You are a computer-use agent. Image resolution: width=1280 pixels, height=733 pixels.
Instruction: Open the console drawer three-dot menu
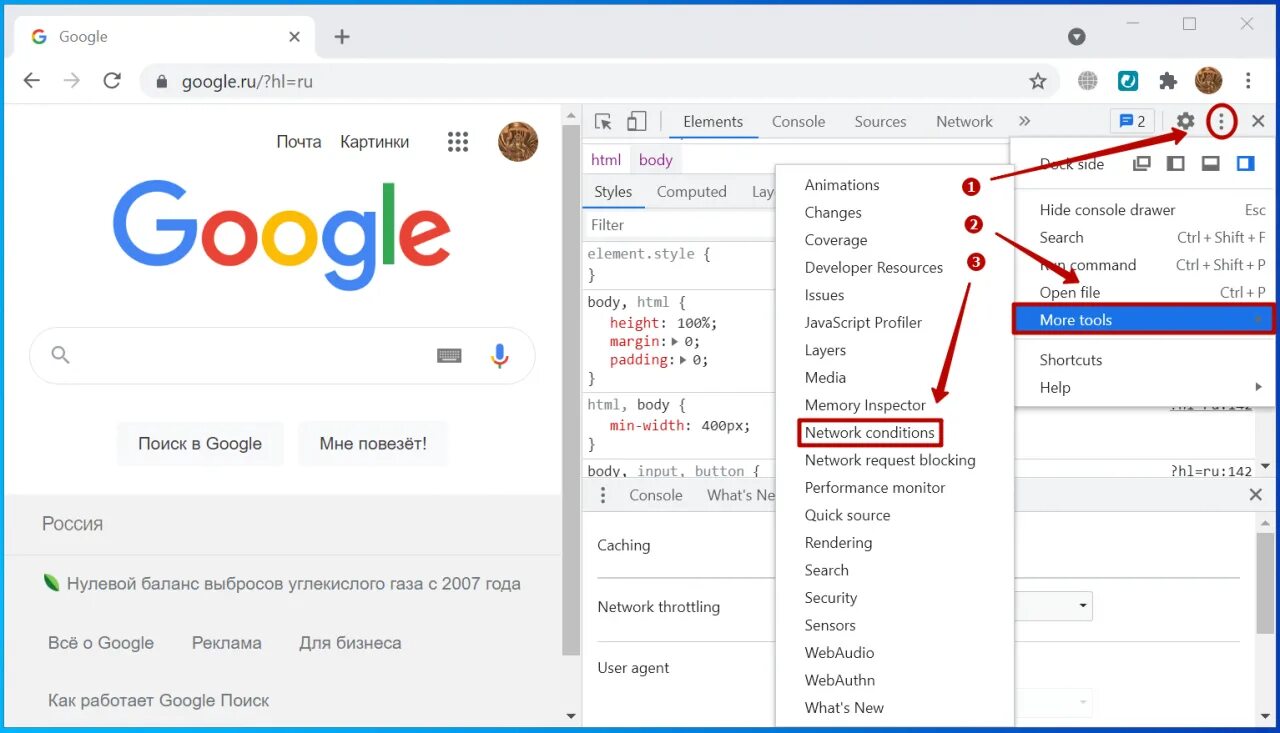602,495
